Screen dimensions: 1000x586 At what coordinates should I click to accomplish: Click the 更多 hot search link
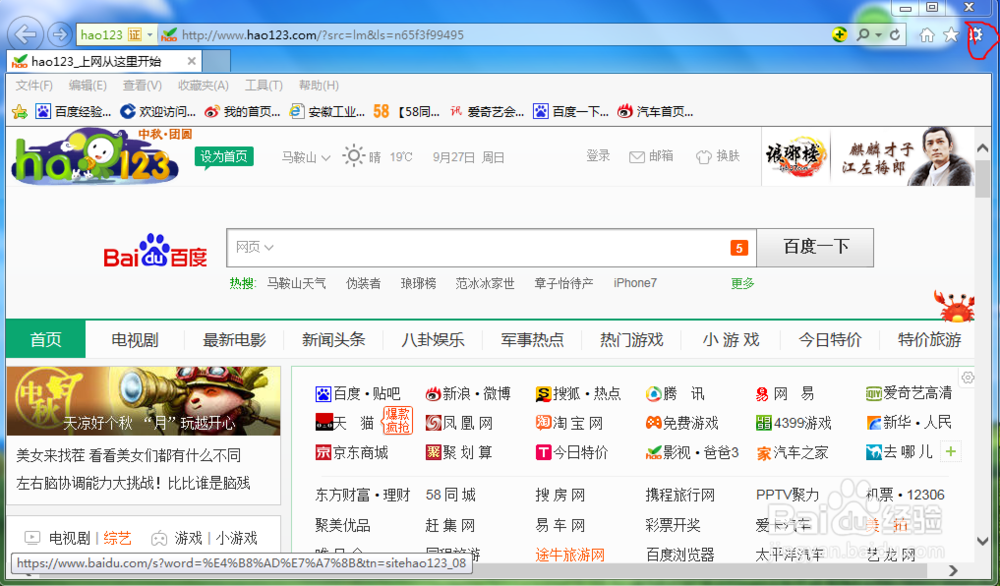click(742, 283)
